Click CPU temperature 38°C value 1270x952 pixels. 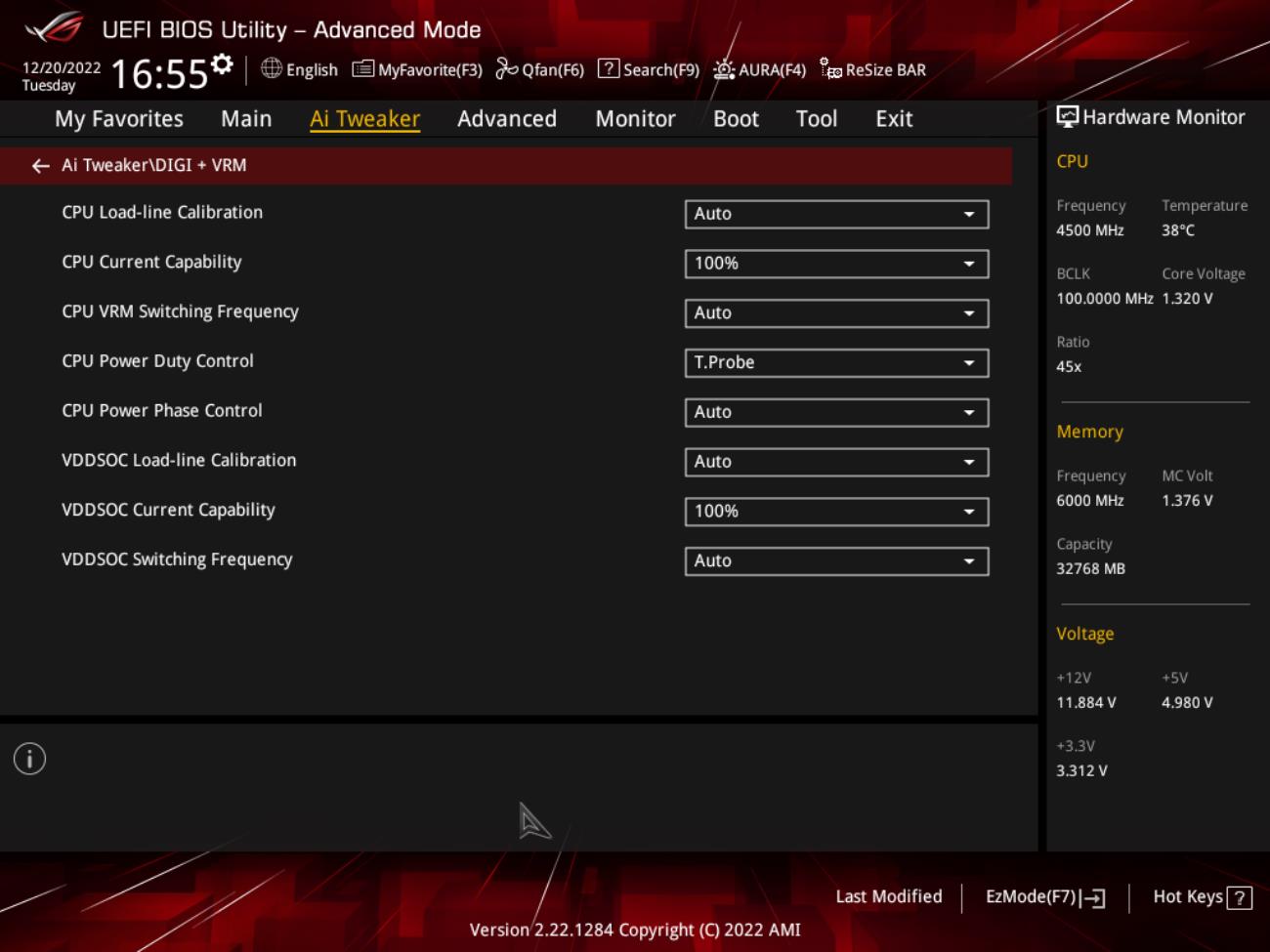click(x=1178, y=230)
